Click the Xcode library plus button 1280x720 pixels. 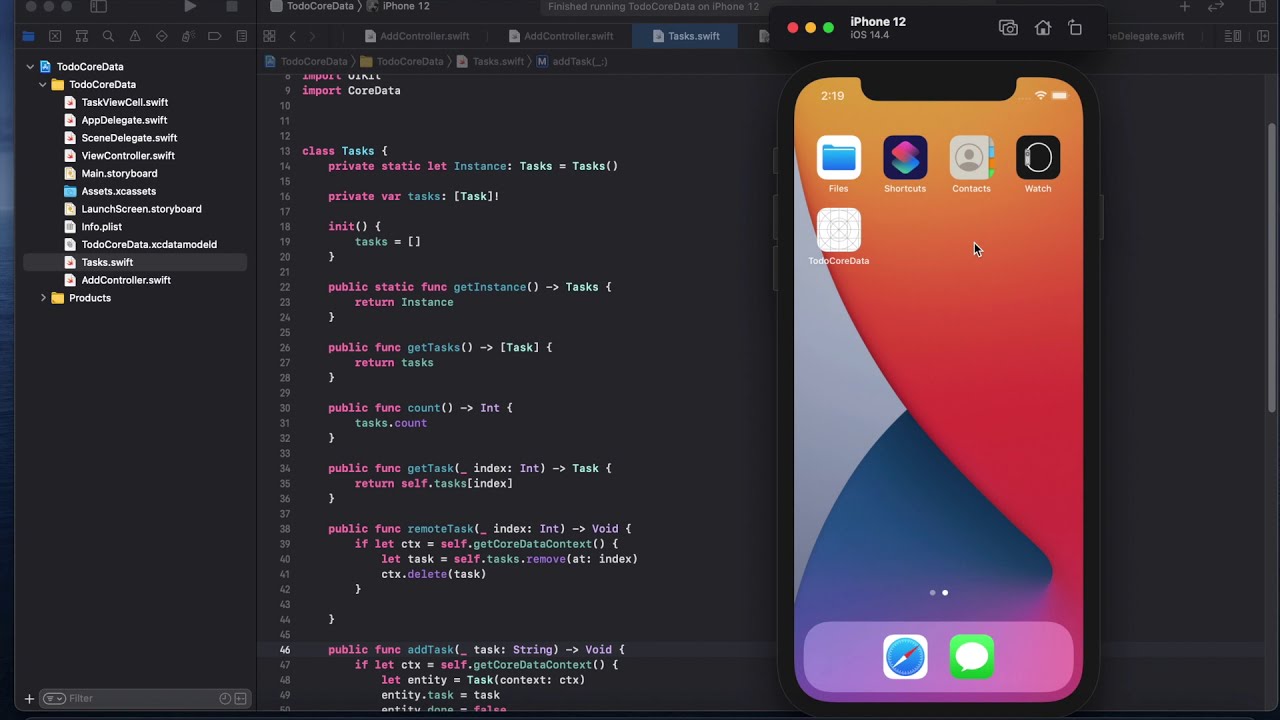[1185, 6]
